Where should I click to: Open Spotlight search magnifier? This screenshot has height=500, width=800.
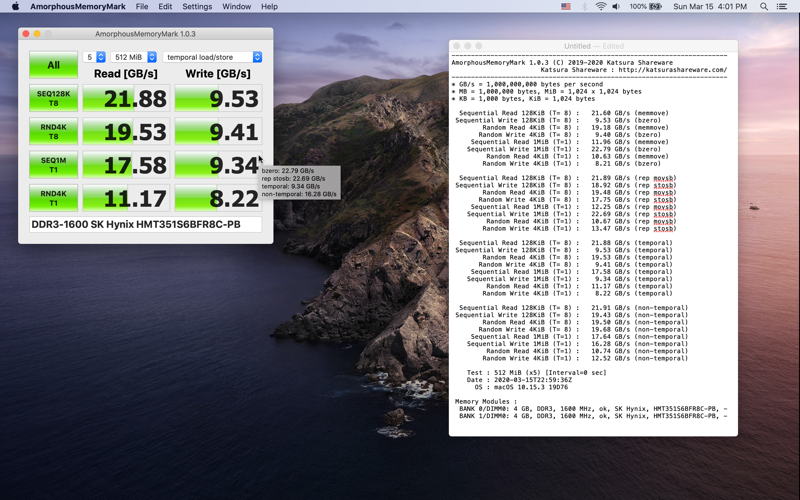[x=764, y=7]
